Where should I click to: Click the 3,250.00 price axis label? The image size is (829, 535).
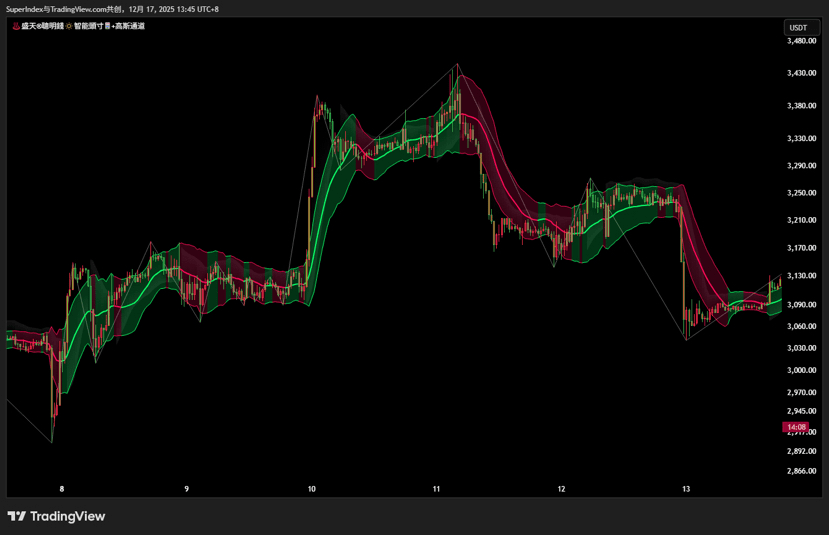pos(802,193)
